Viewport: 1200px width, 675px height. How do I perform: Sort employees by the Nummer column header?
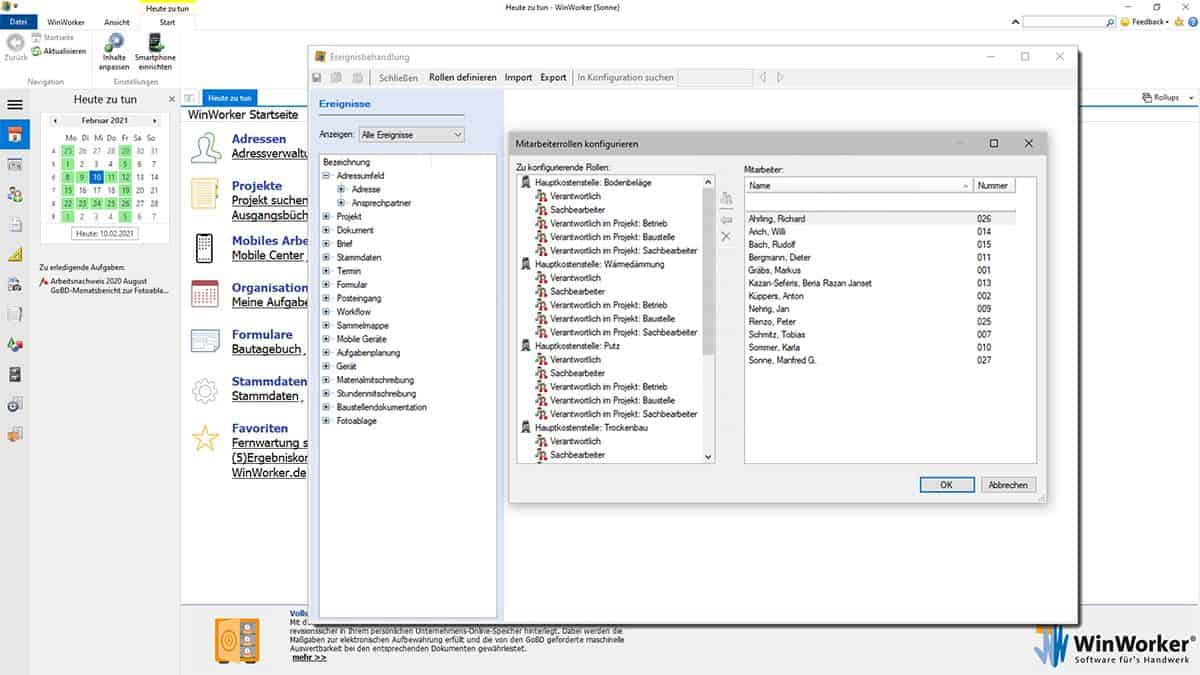click(994, 185)
